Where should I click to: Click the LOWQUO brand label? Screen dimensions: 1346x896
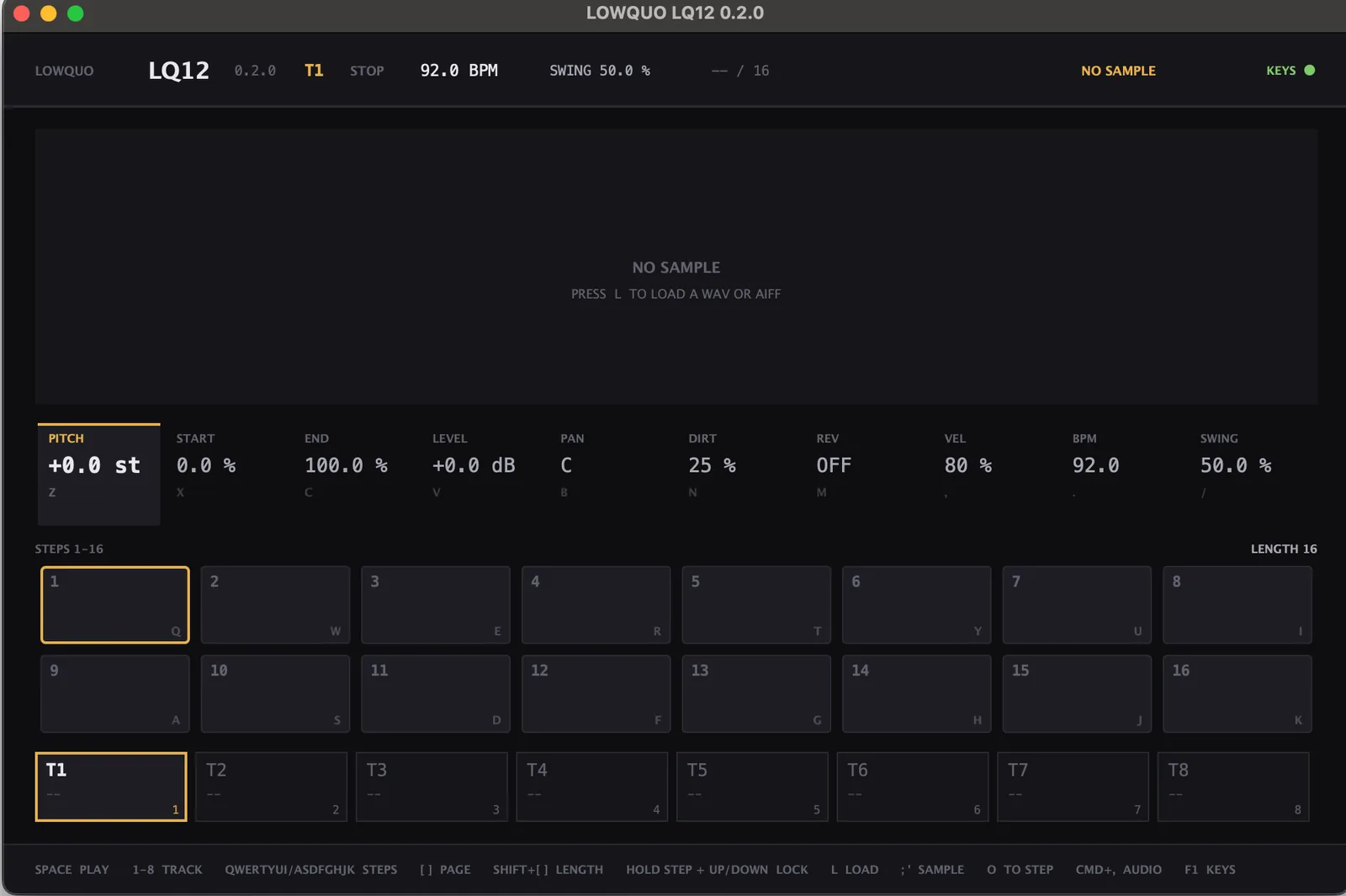(x=64, y=71)
